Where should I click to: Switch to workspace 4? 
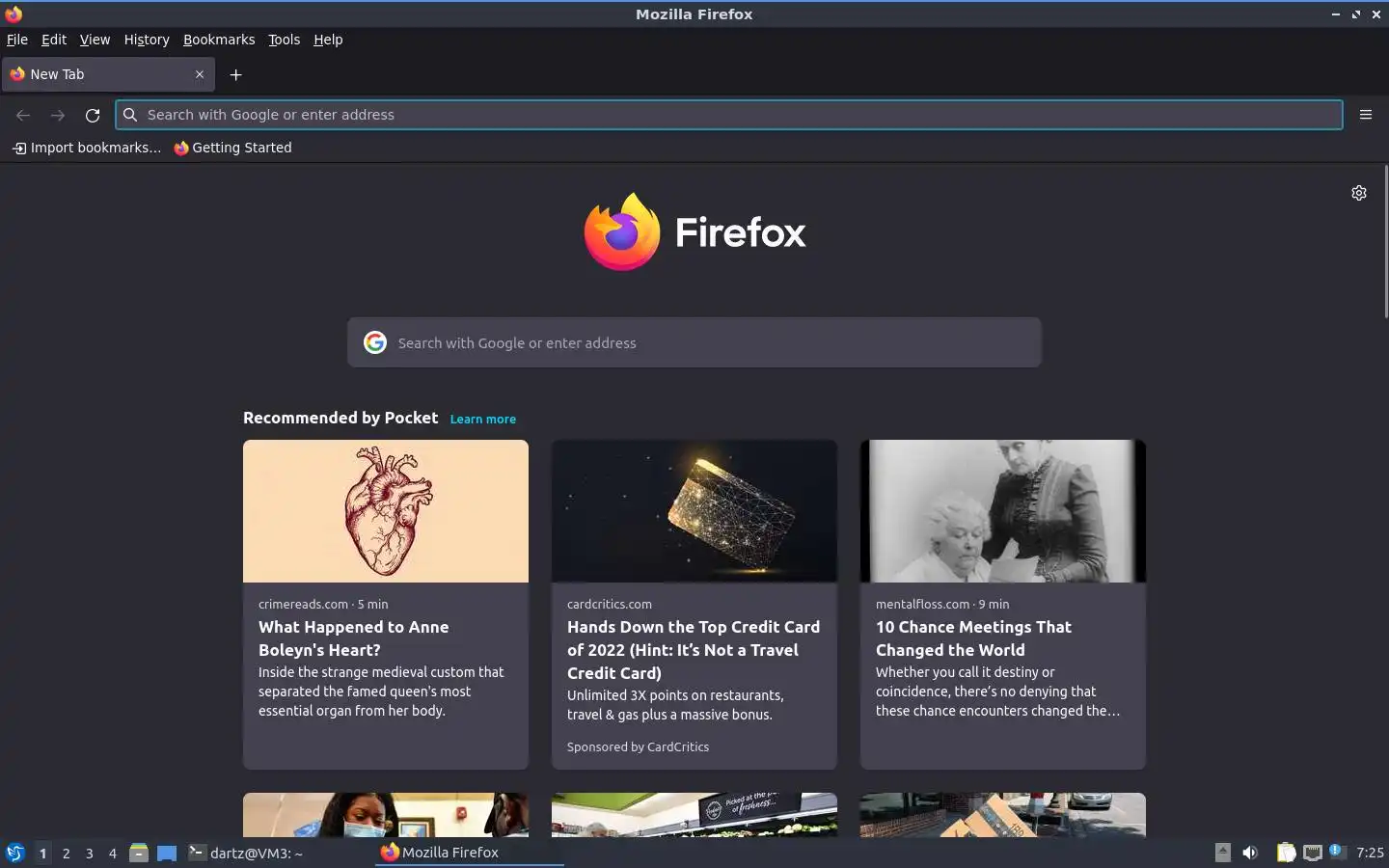pos(112,853)
